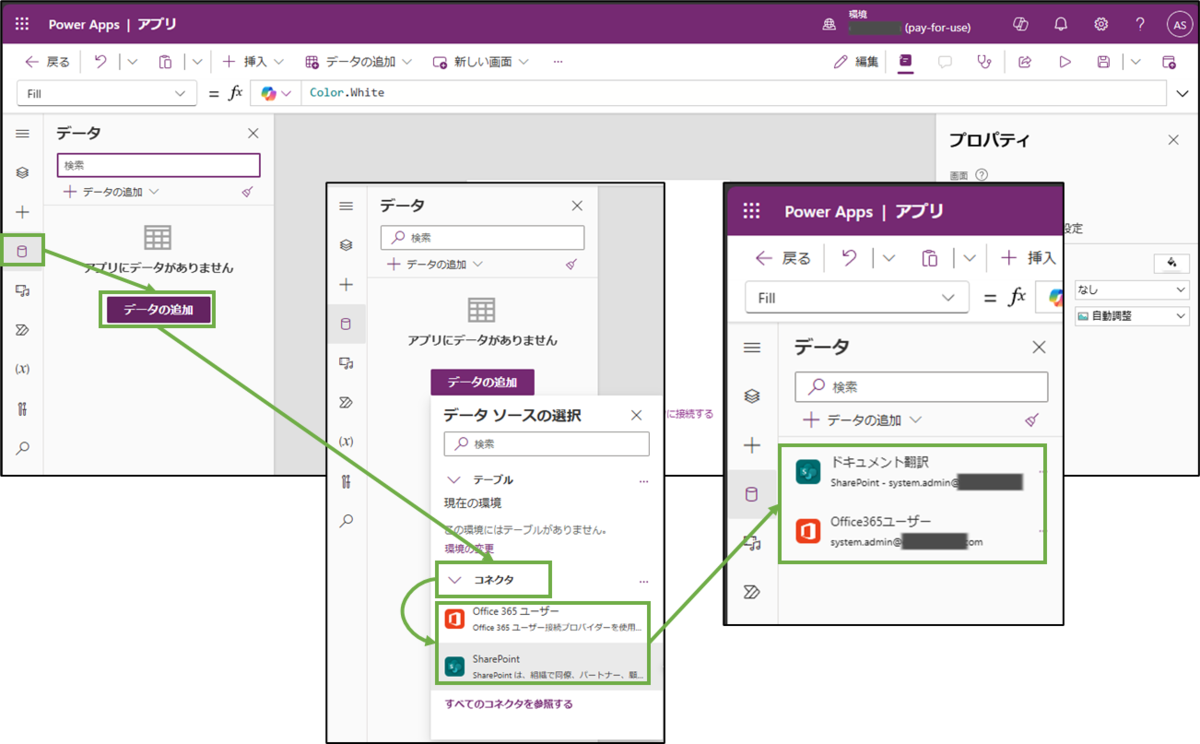Open the 自動調整 dropdown in the properties panel

click(1131, 316)
